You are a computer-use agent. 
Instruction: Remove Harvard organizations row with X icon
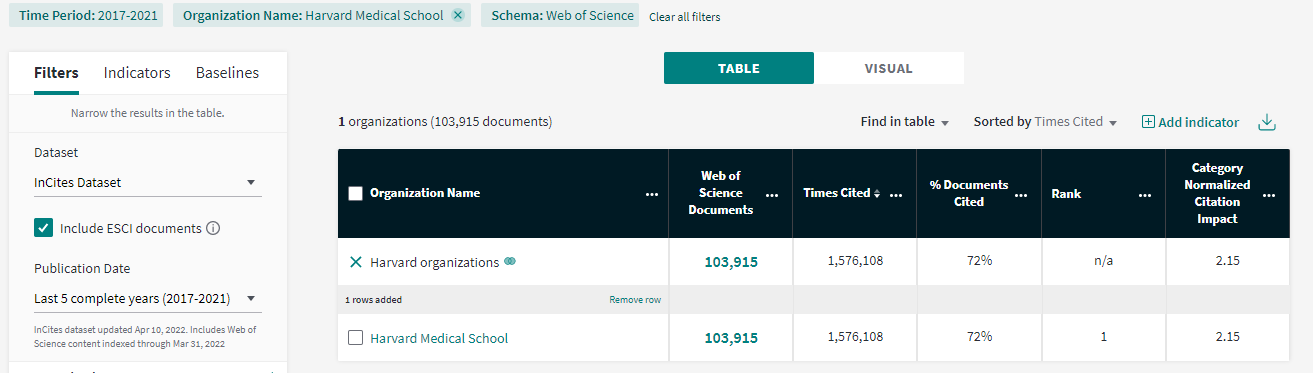(355, 262)
